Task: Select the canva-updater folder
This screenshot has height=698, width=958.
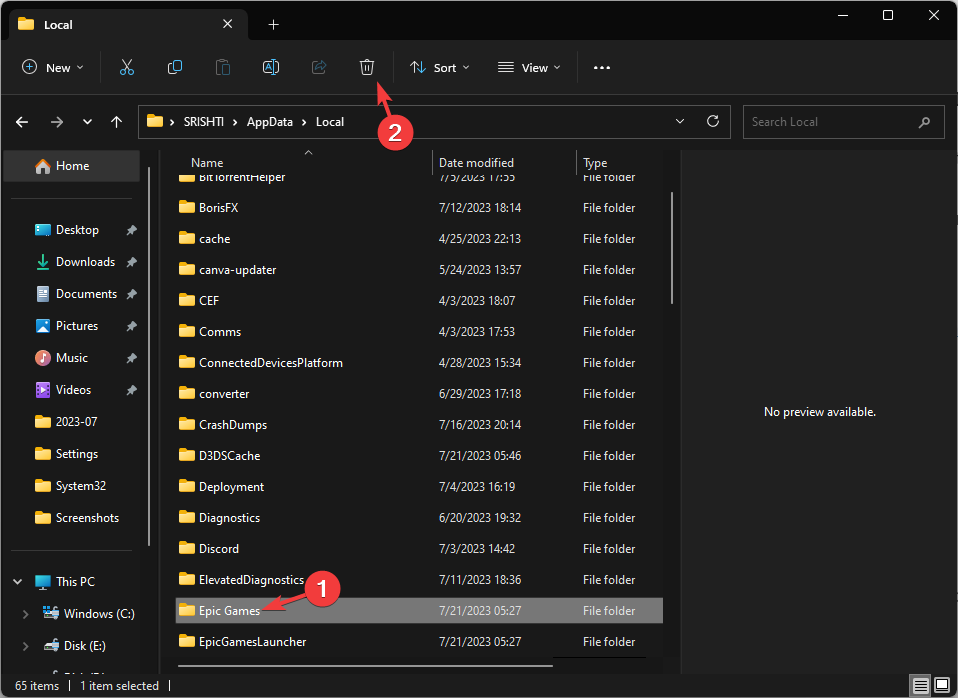Action: (419, 270)
